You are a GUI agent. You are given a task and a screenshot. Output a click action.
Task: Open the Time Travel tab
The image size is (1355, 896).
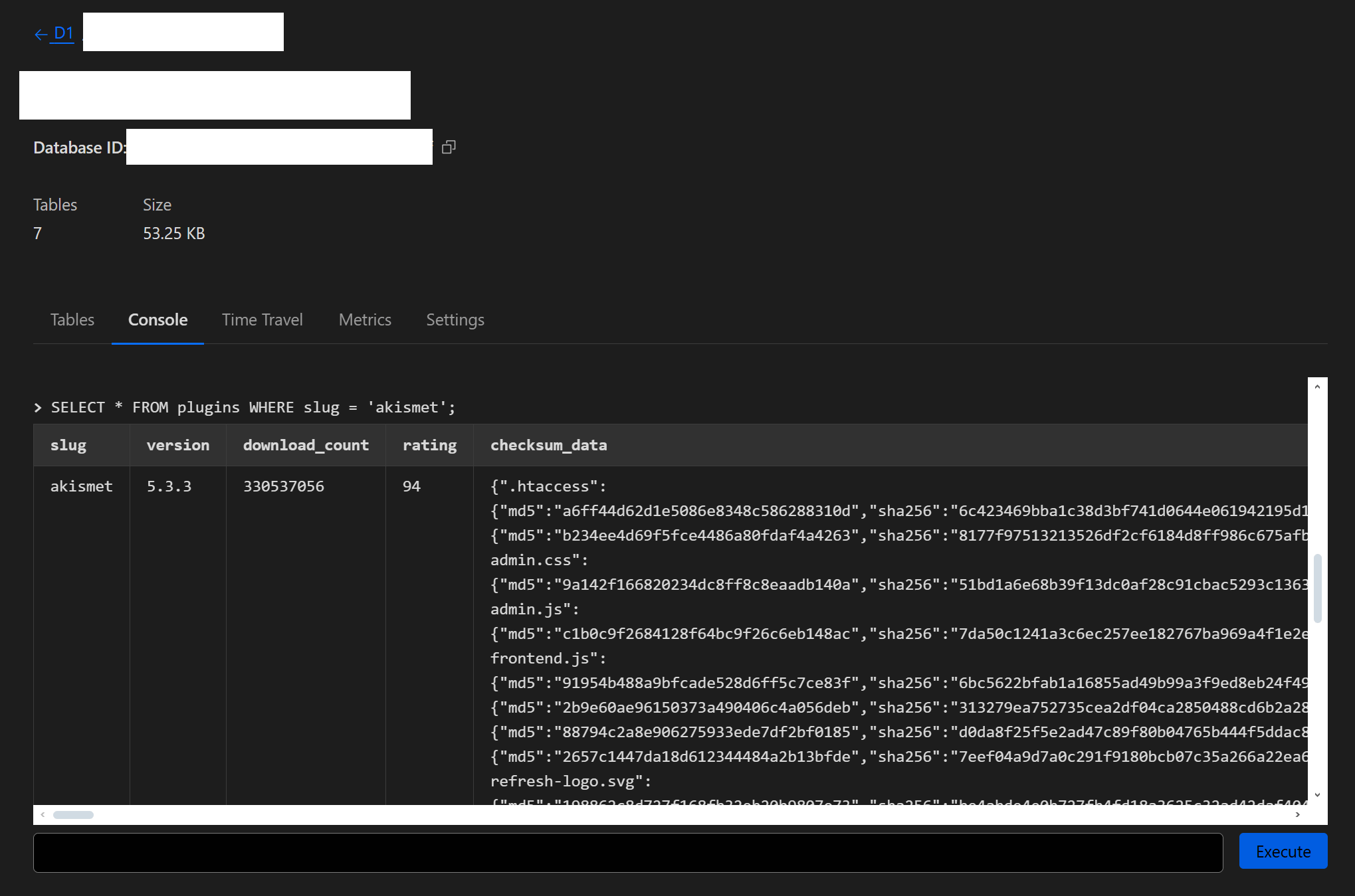(x=262, y=319)
